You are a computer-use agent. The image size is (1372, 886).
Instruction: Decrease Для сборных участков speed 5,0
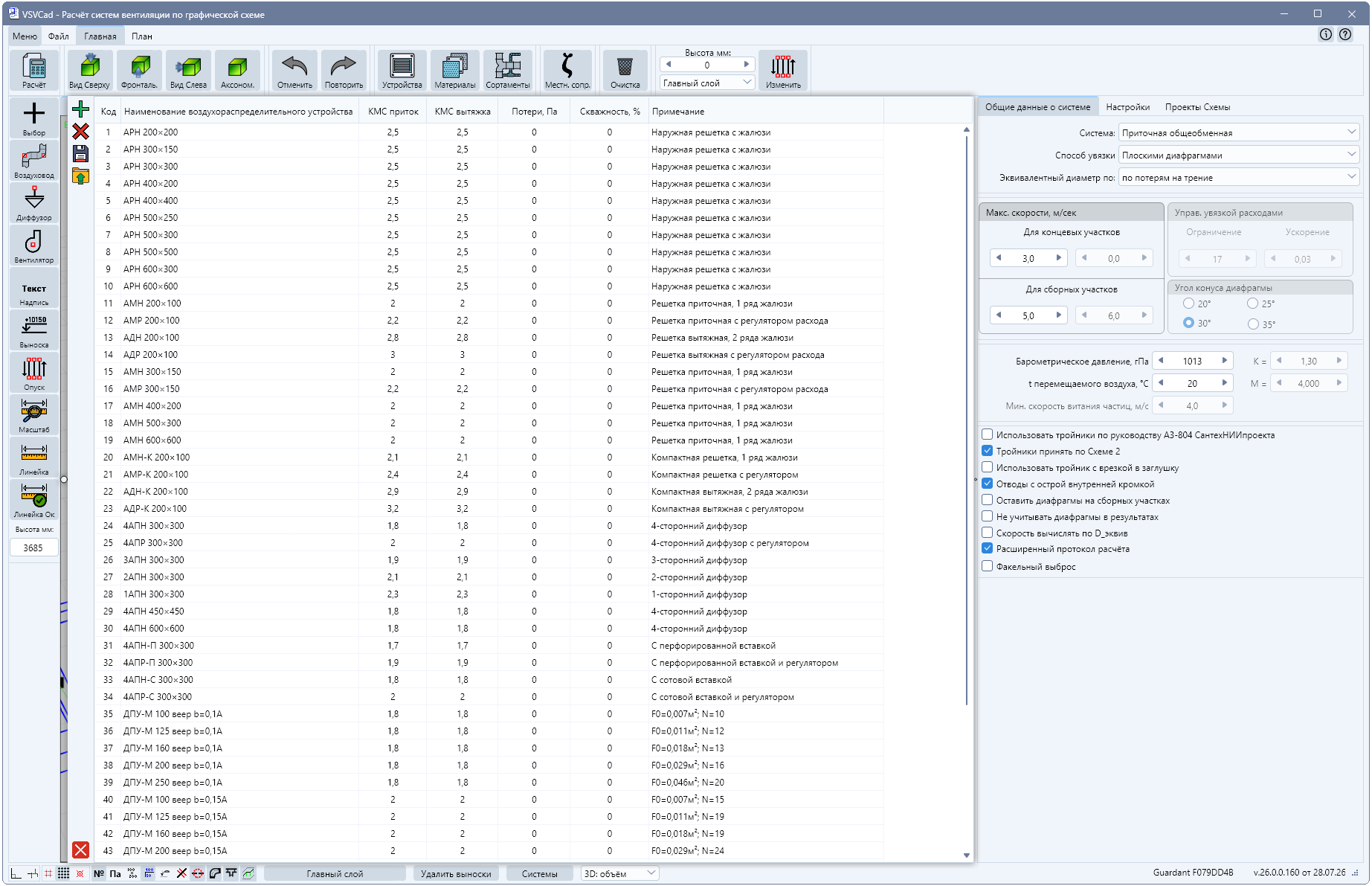click(x=999, y=315)
